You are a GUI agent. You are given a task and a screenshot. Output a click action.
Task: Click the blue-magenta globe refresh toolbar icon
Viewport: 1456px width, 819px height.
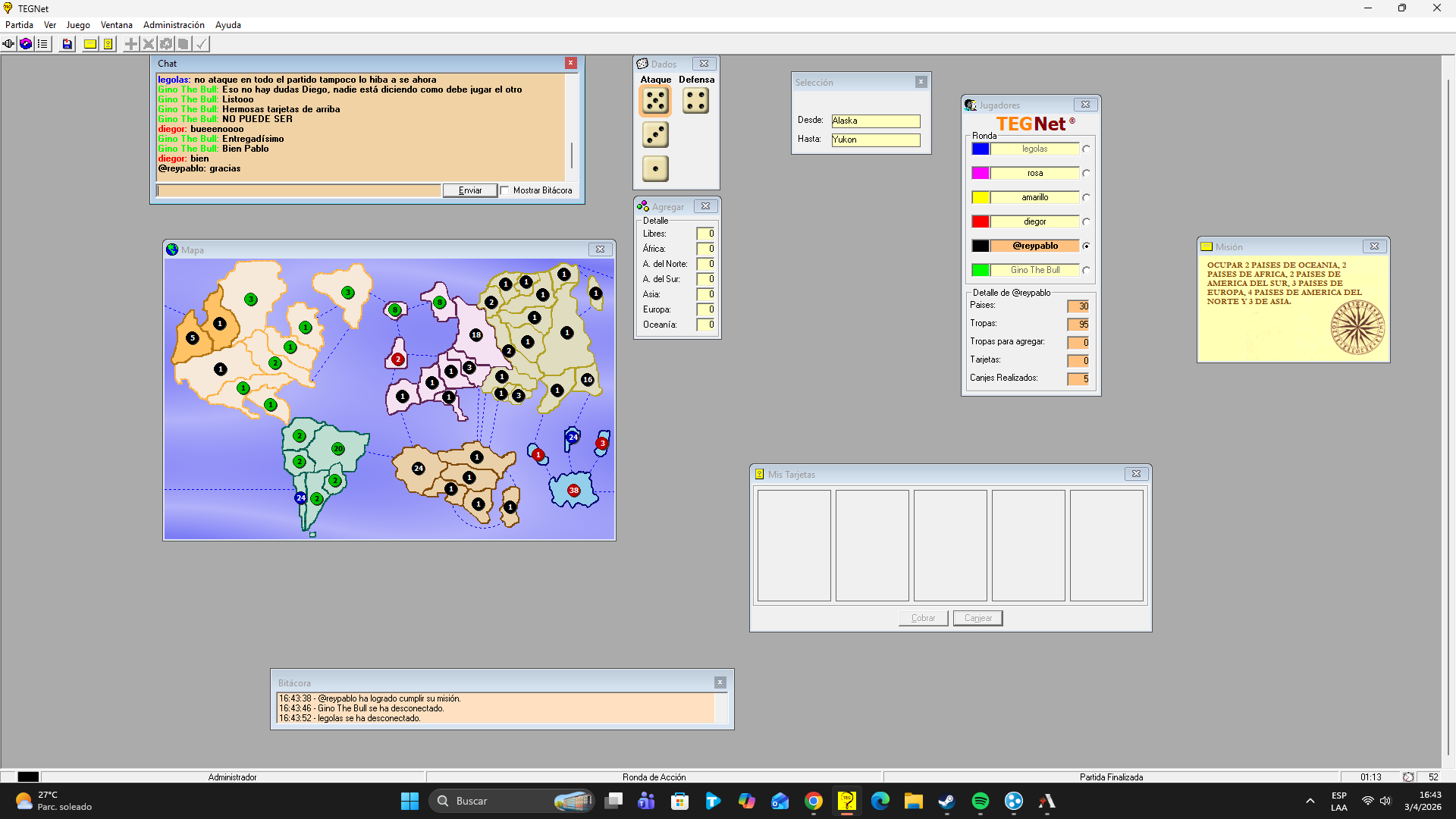[x=26, y=44]
